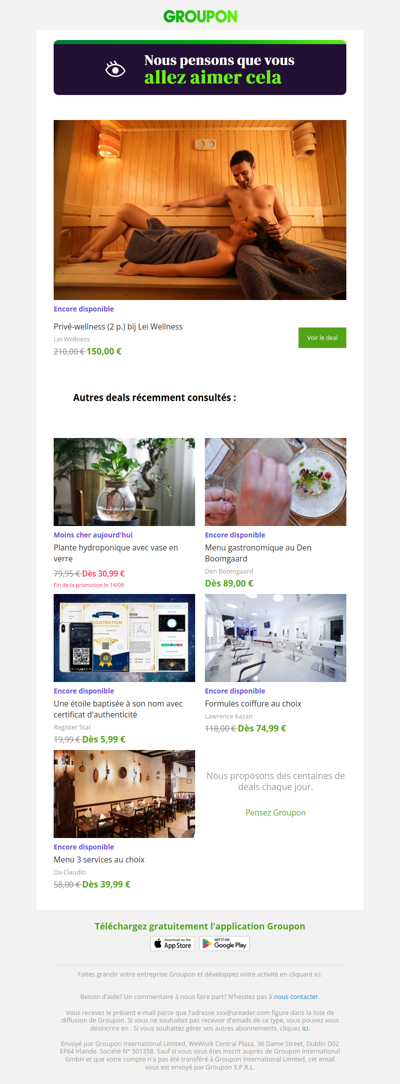The width and height of the screenshot is (400, 1084).
Task: Click the 'Pensez Groupon' link
Action: pyautogui.click(x=276, y=812)
